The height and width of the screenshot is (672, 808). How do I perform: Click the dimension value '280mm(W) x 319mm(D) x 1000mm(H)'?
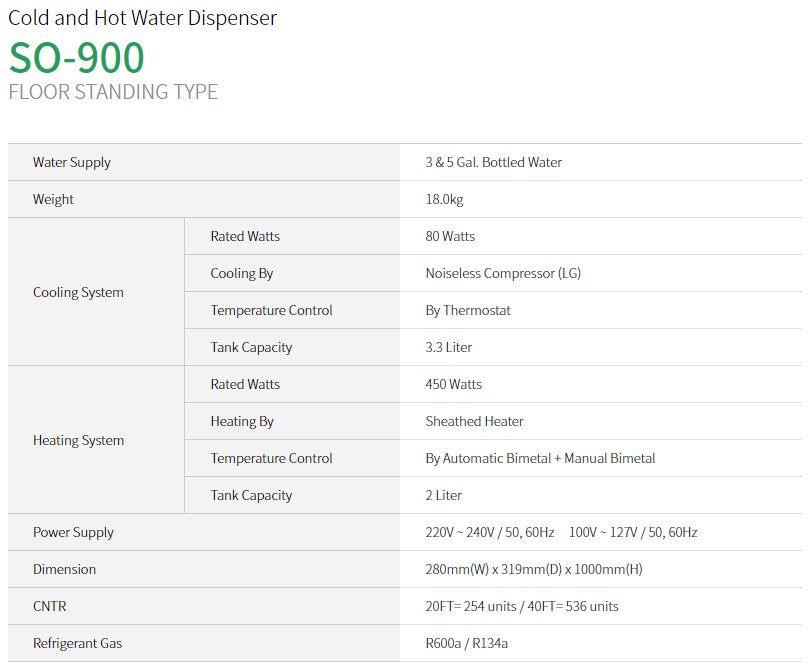tap(534, 569)
